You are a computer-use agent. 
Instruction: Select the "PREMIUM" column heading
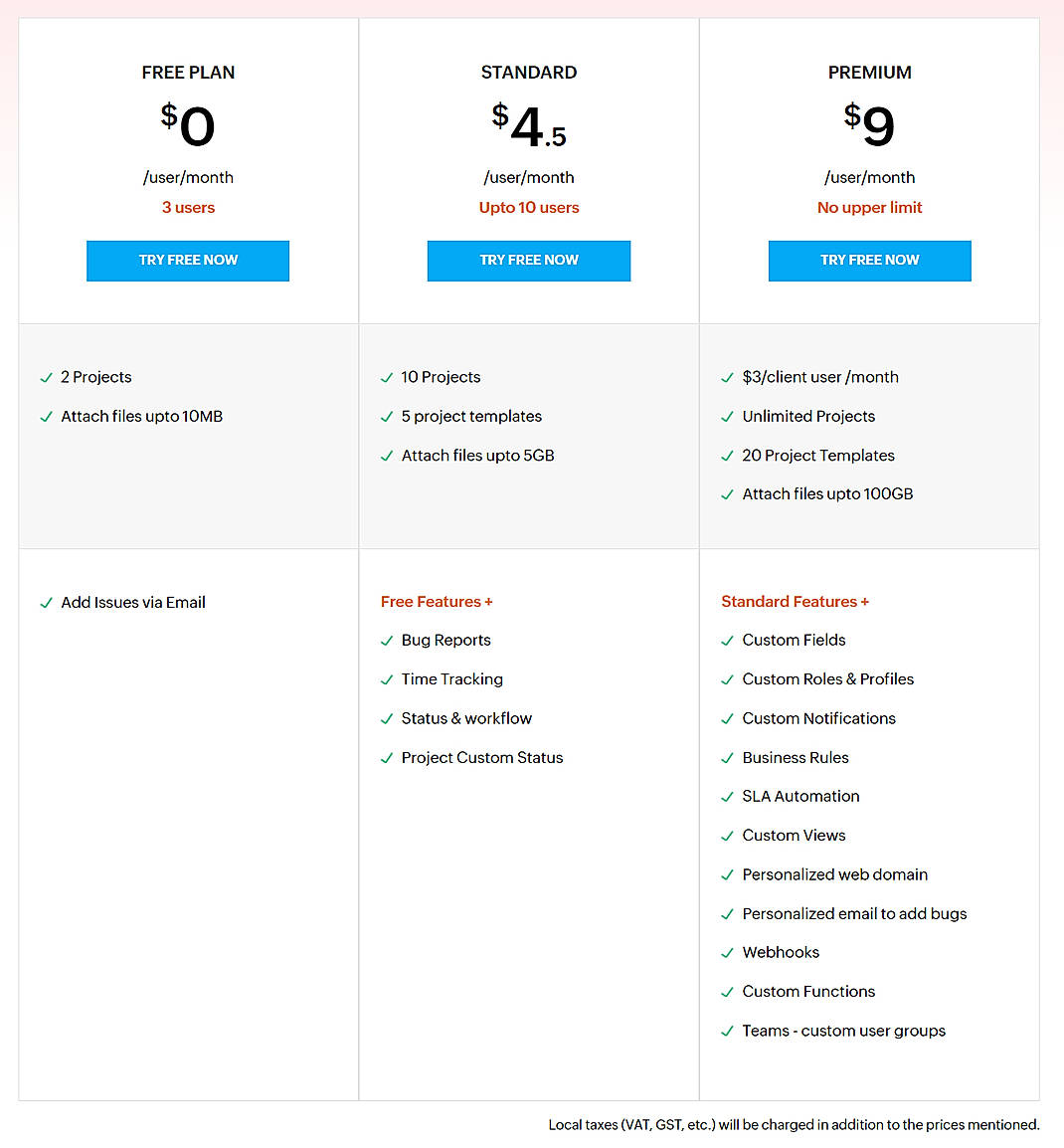pos(869,72)
